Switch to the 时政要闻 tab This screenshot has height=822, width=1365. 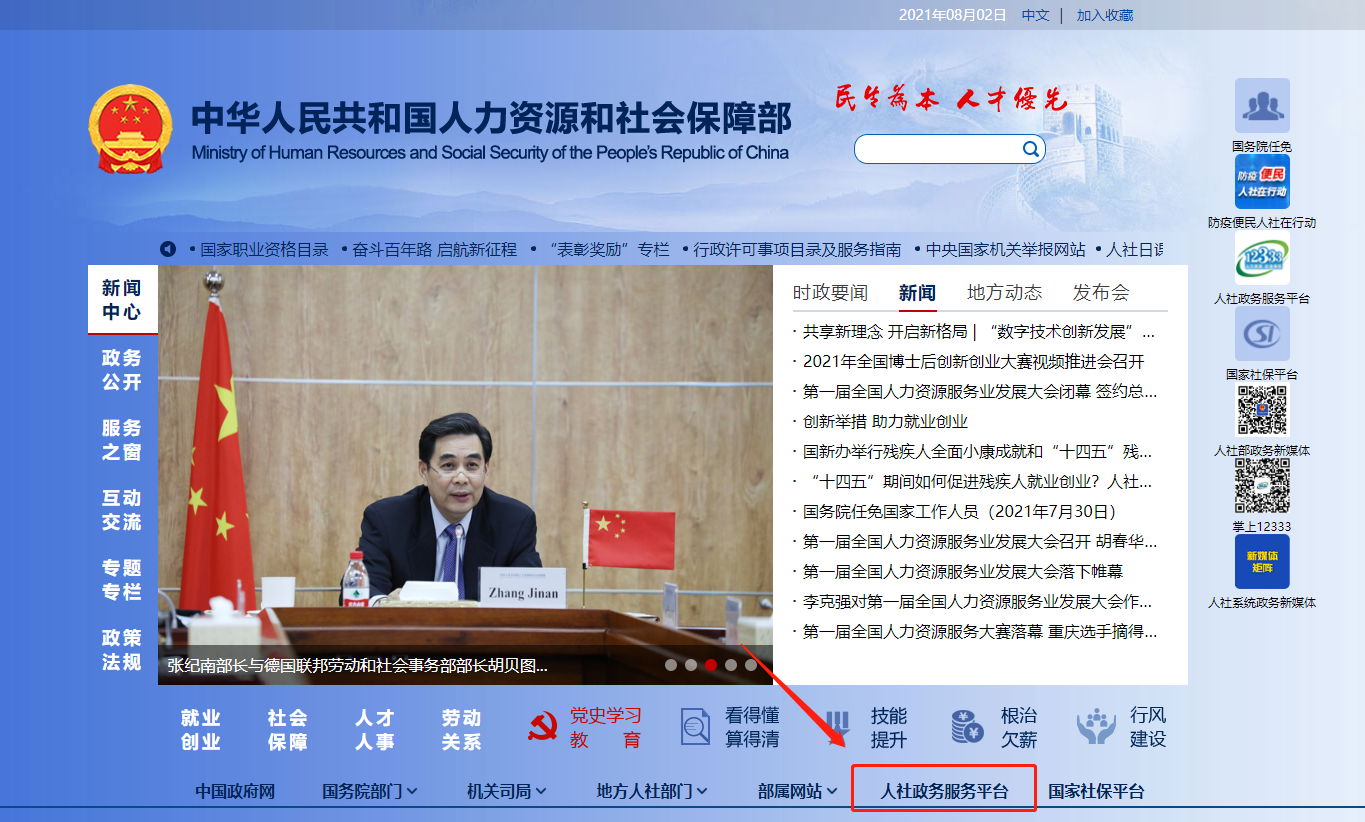tap(830, 293)
